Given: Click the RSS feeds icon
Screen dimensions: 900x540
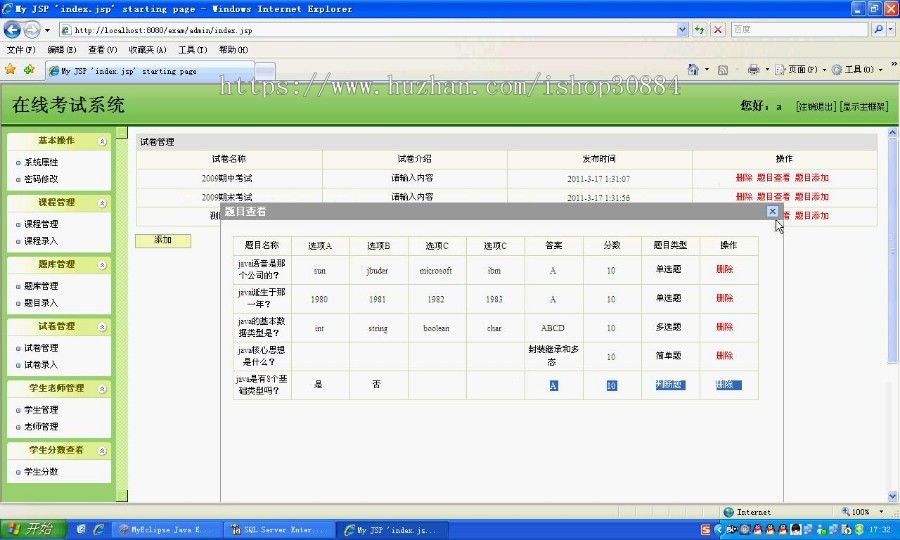Looking at the screenshot, I should pos(723,70).
